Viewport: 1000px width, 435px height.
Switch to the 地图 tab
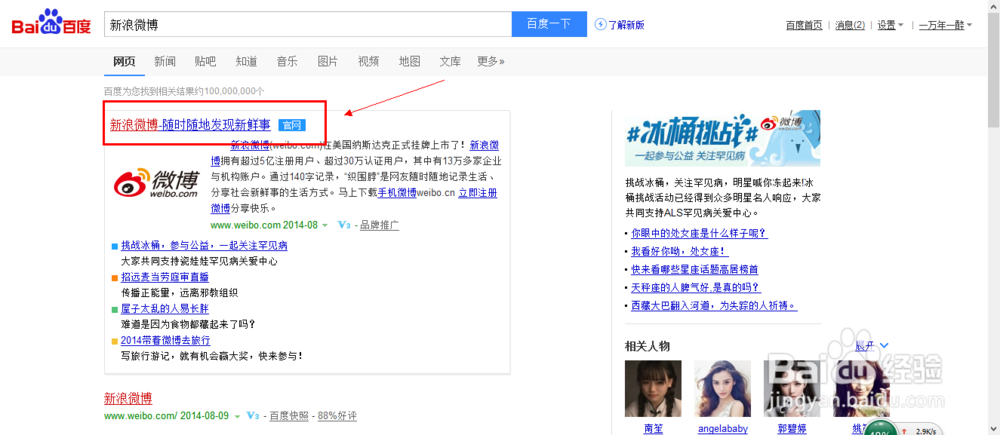[409, 62]
